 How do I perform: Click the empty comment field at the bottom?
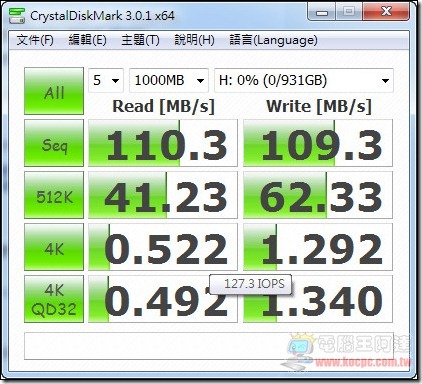209,346
